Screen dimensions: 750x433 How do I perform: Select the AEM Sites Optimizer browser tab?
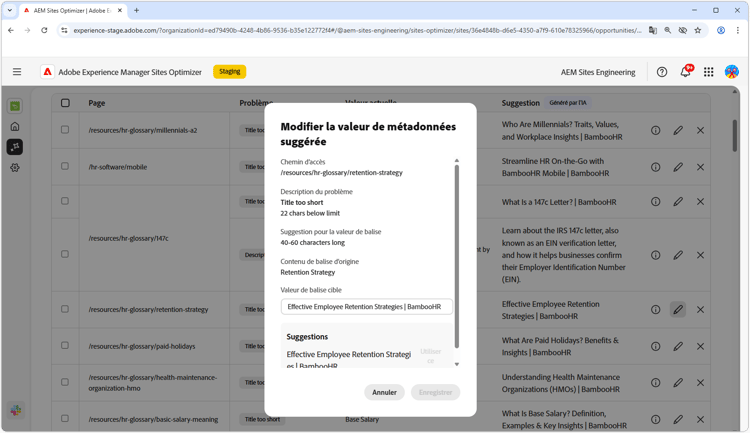coord(72,11)
